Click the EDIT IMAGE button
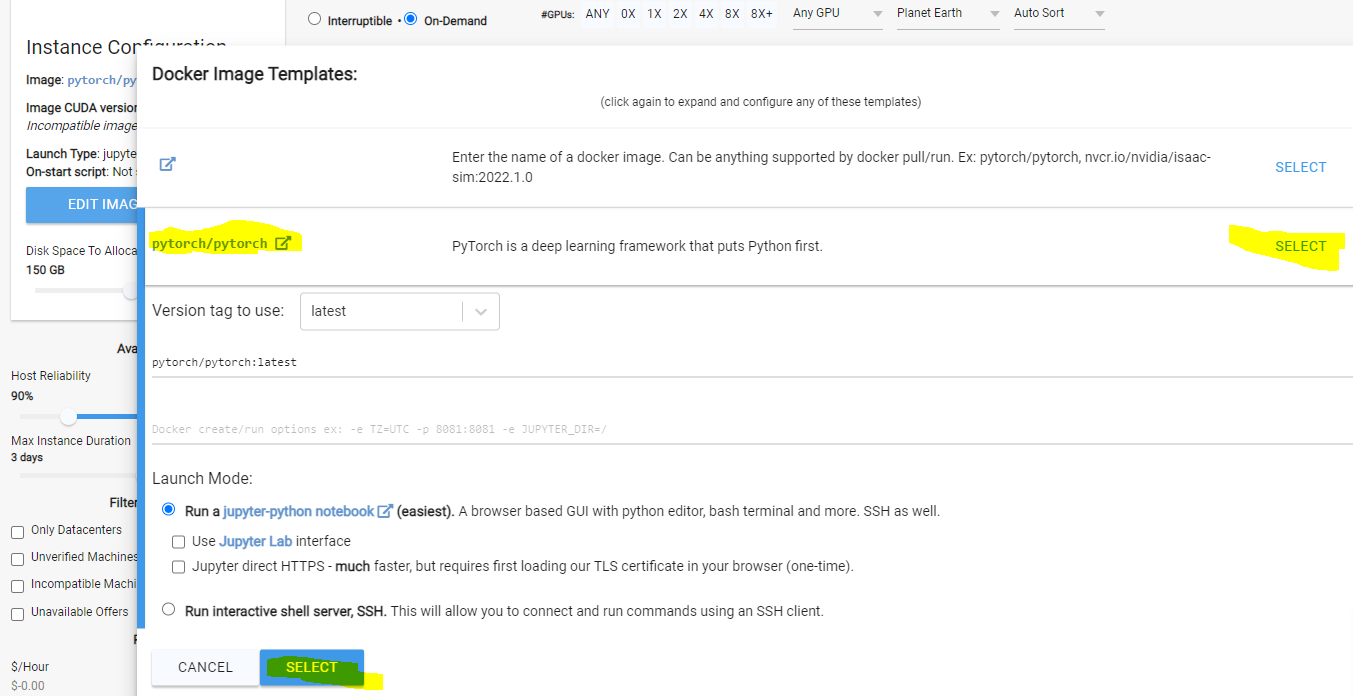 (82, 204)
